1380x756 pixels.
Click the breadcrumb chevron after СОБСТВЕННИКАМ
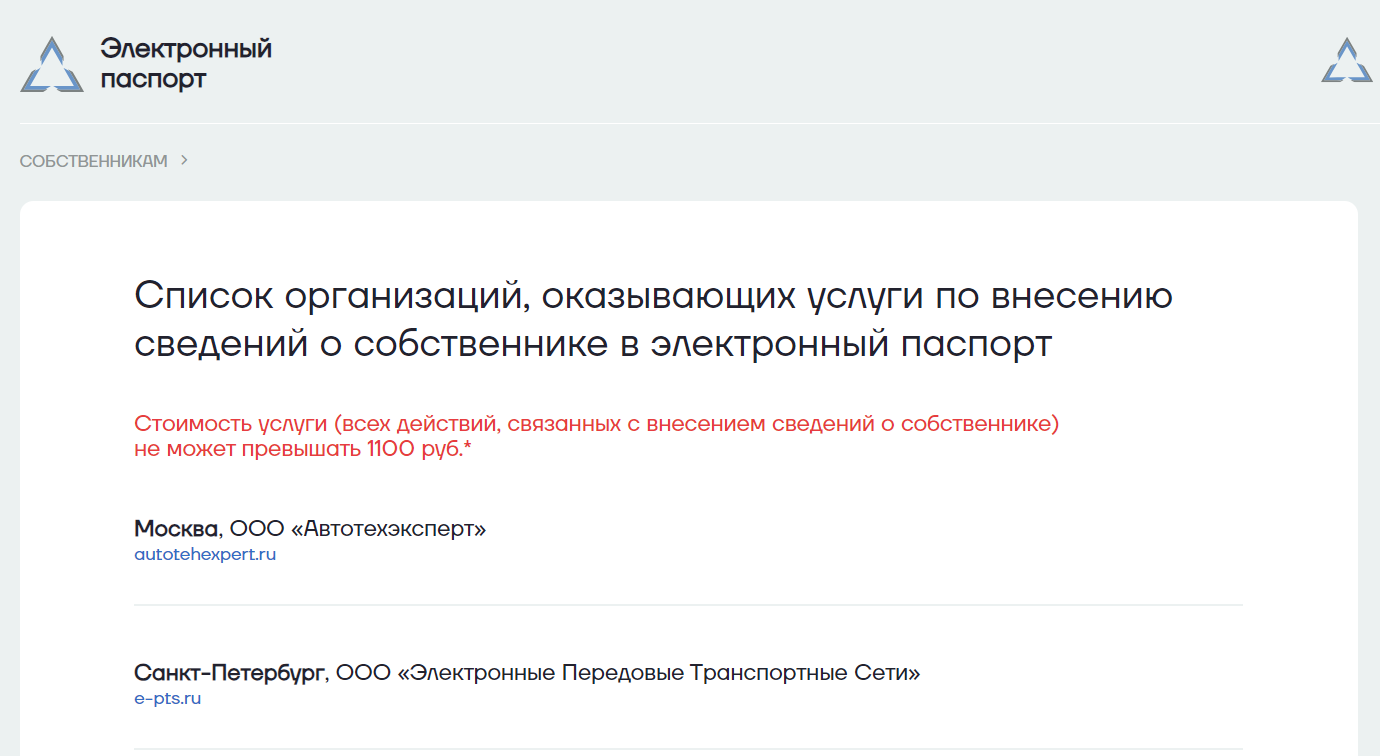[184, 160]
